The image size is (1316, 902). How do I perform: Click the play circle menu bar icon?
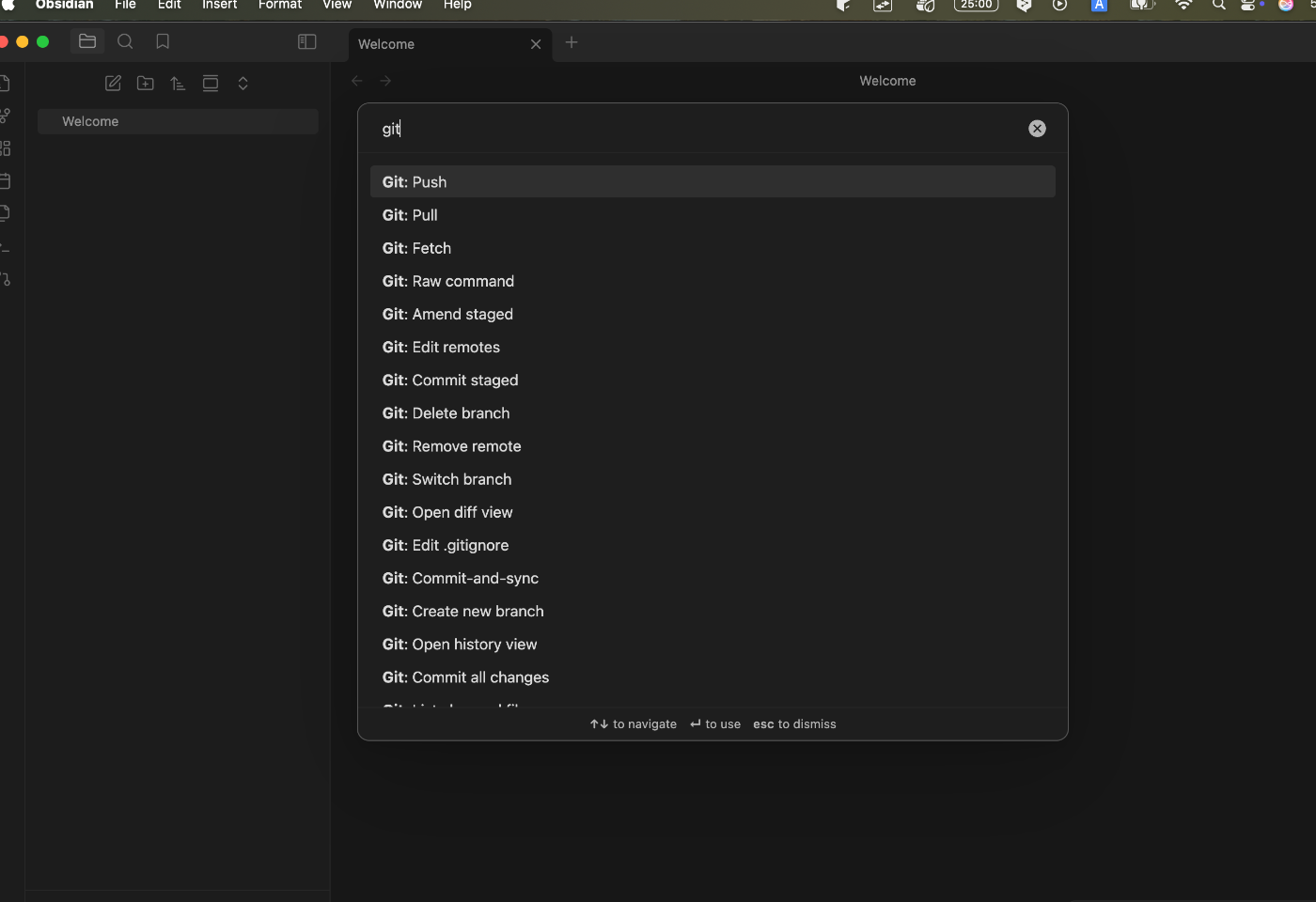(x=1060, y=5)
